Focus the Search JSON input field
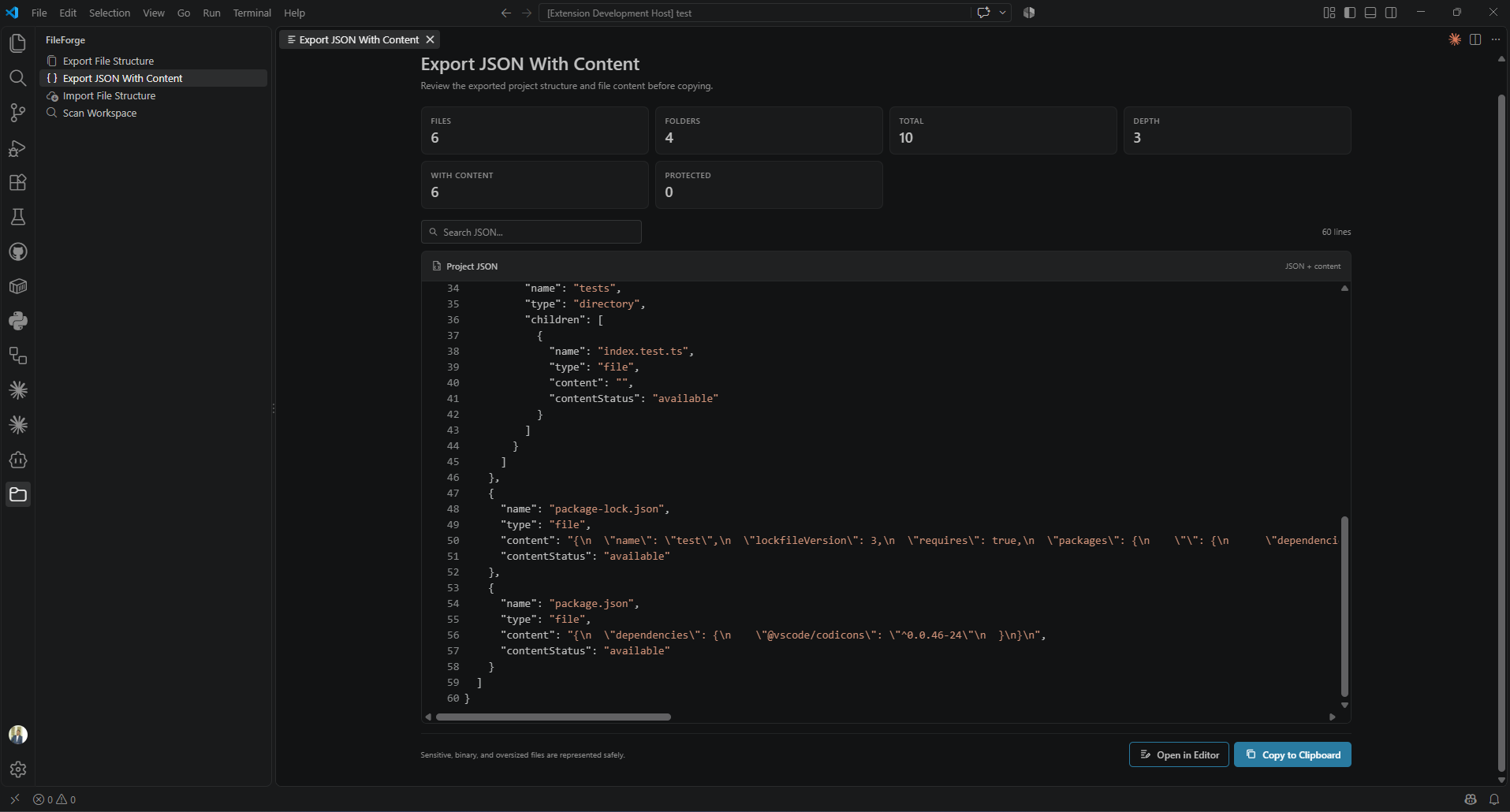1510x812 pixels. 531,232
